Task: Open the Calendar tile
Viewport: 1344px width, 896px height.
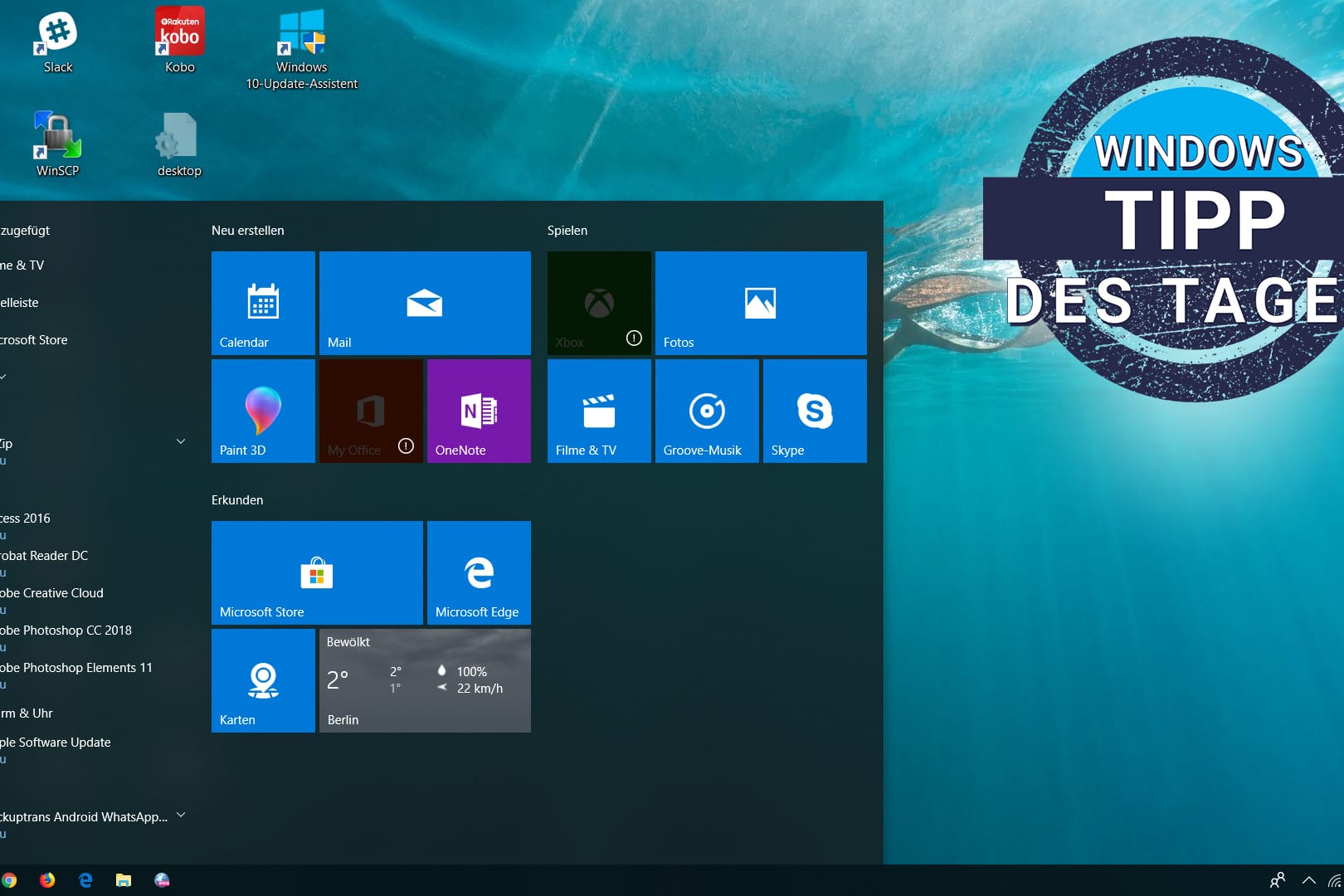Action: [263, 303]
